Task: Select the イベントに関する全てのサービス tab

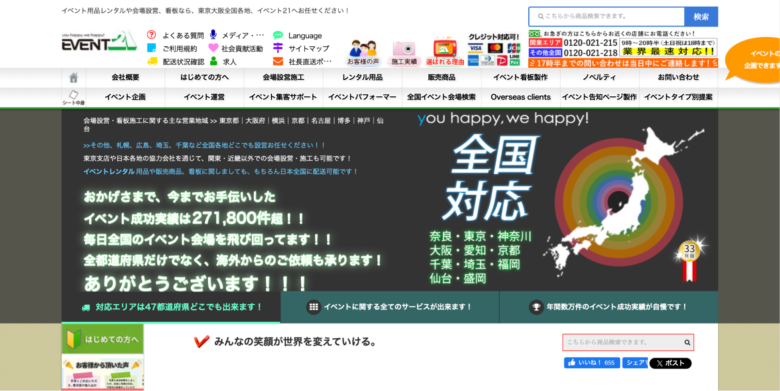Action: pyautogui.click(x=390, y=307)
